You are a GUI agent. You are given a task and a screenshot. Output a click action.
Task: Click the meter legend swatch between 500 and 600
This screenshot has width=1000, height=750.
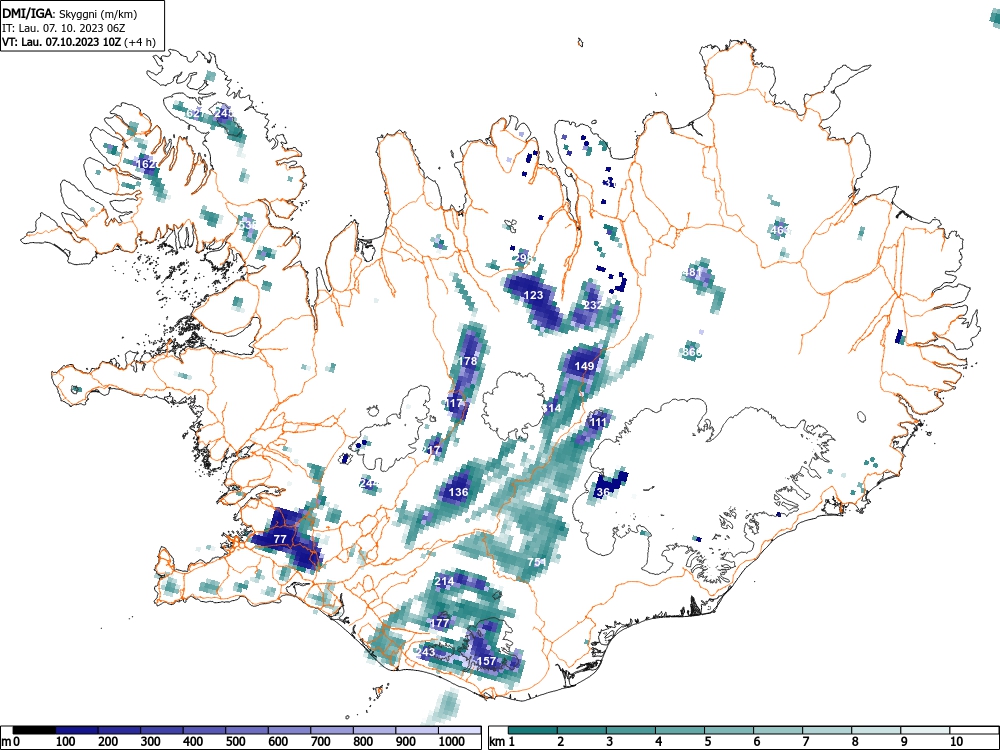coord(247,730)
